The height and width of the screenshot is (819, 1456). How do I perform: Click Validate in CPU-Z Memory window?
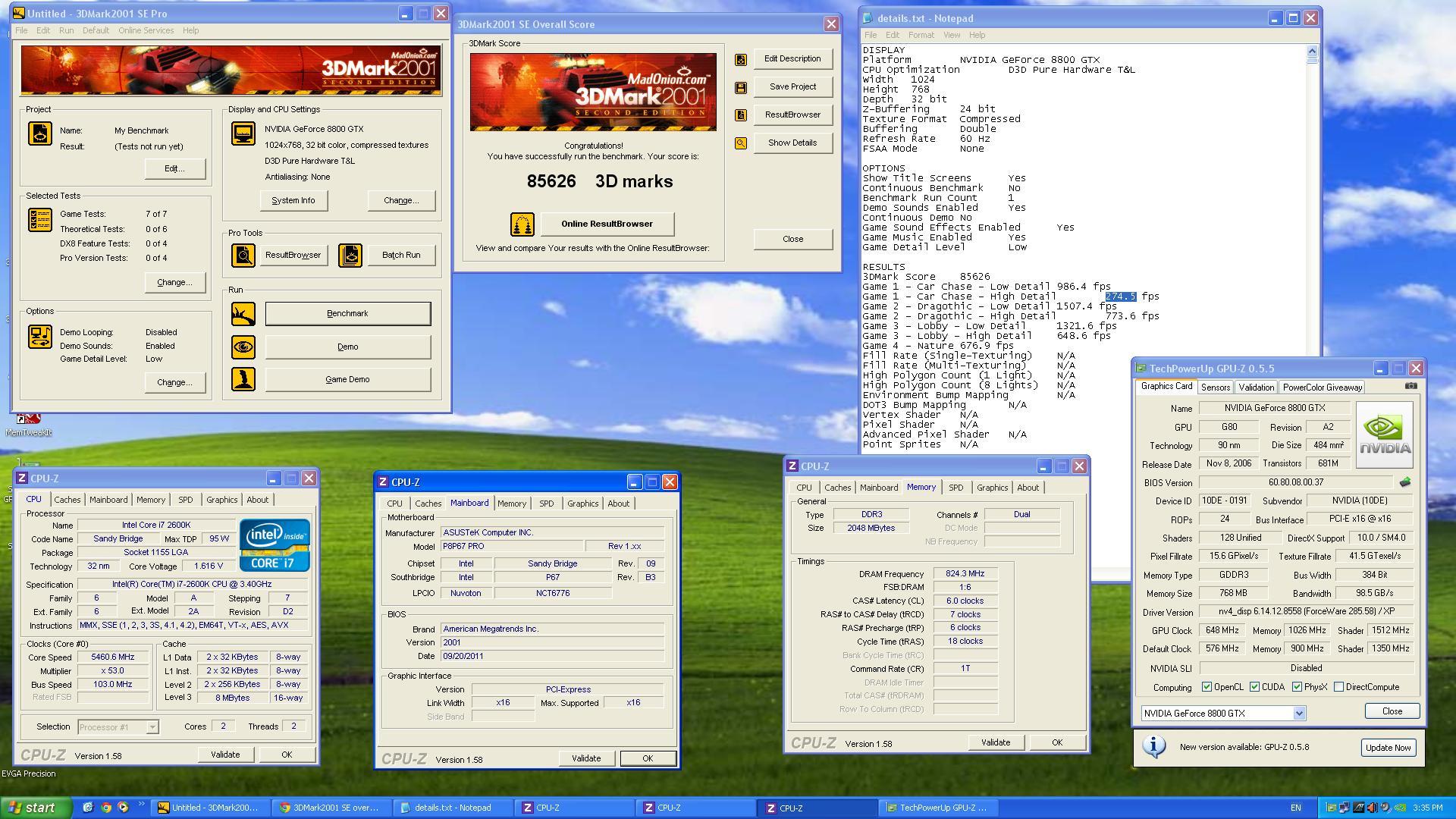pos(996,742)
